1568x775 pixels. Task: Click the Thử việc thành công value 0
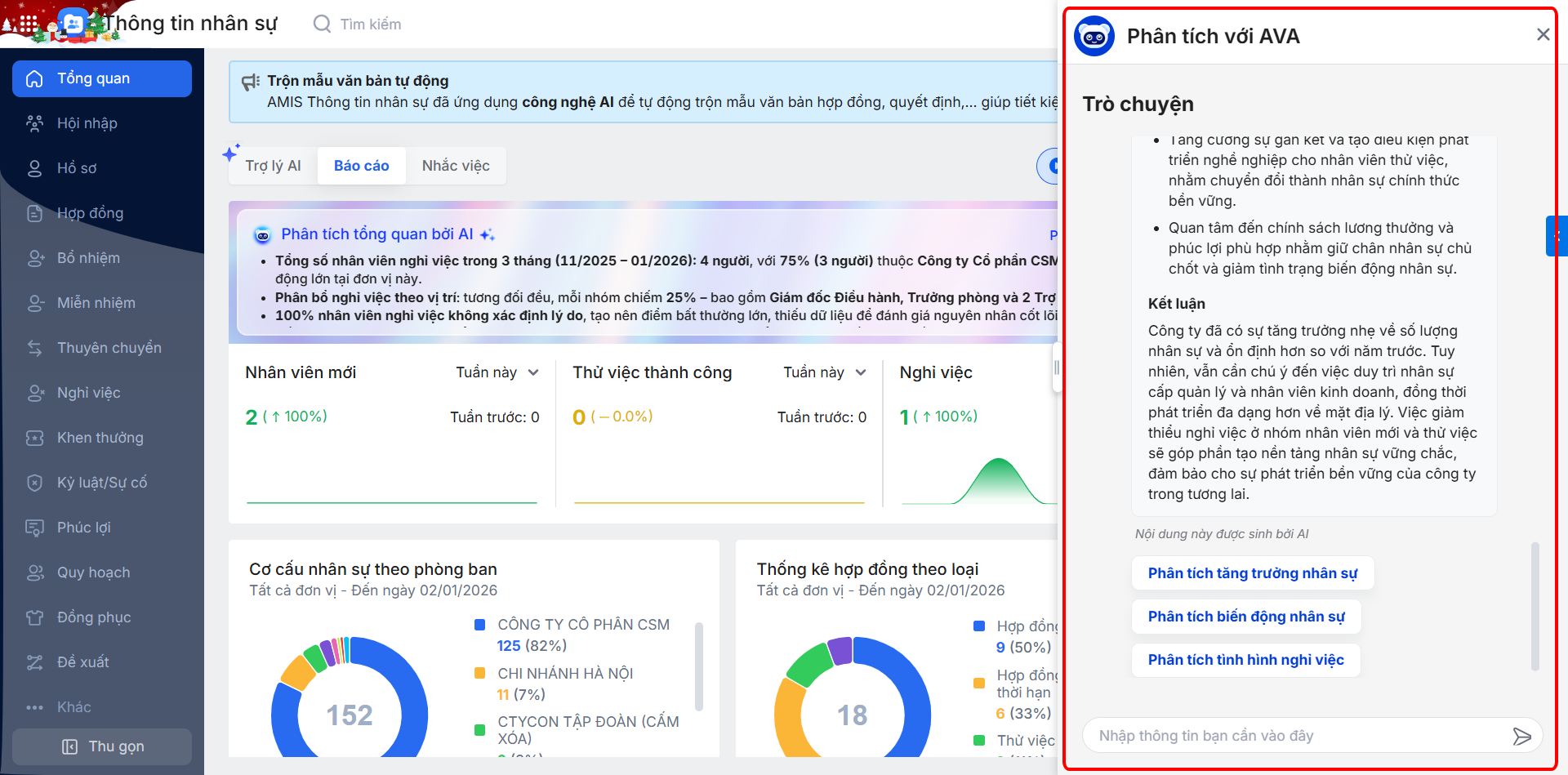[x=579, y=417]
